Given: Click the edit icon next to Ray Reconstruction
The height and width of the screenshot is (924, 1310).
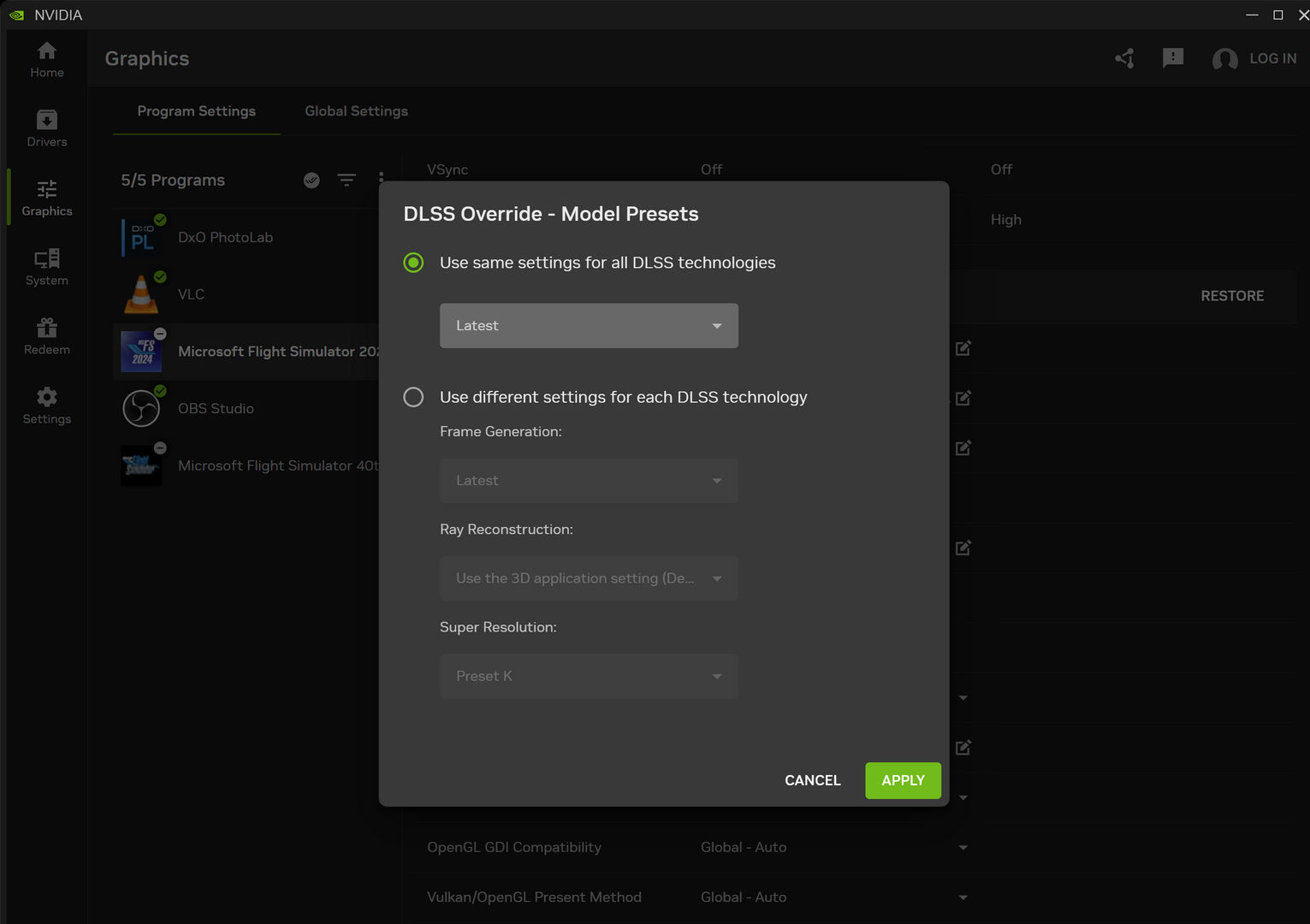Looking at the screenshot, I should tap(963, 548).
